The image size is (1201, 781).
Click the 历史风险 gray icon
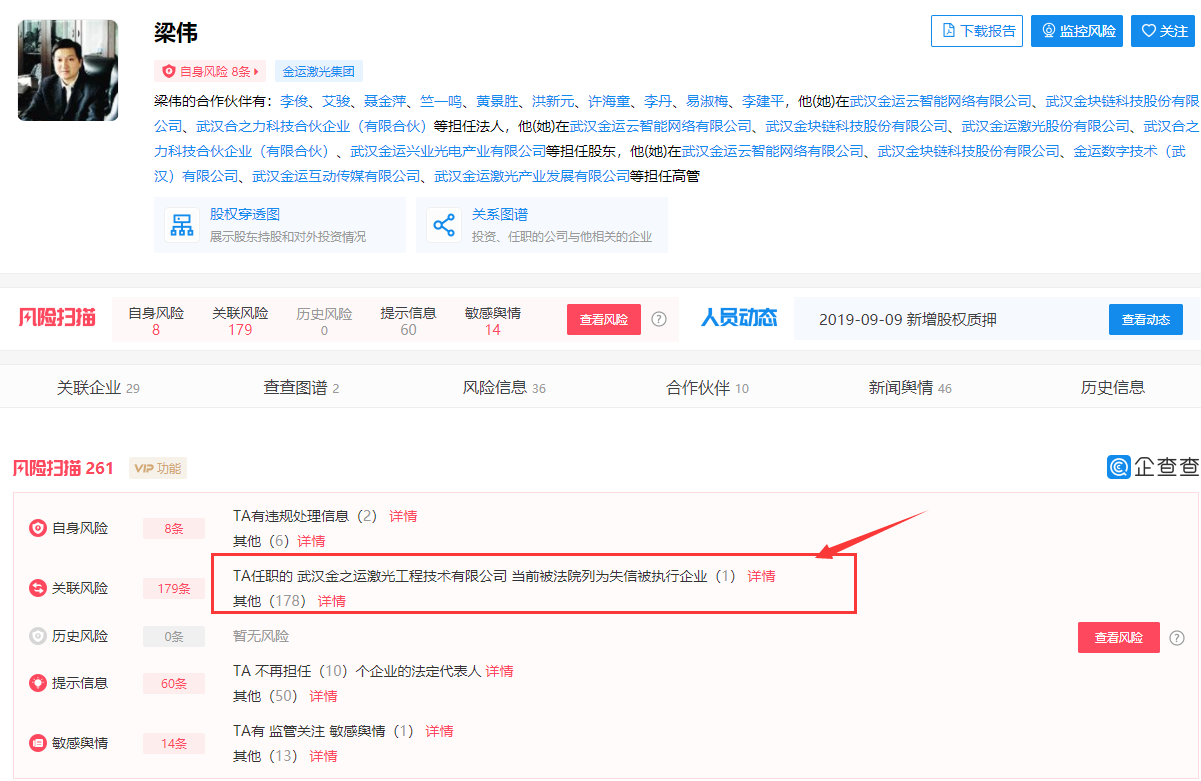[x=38, y=636]
